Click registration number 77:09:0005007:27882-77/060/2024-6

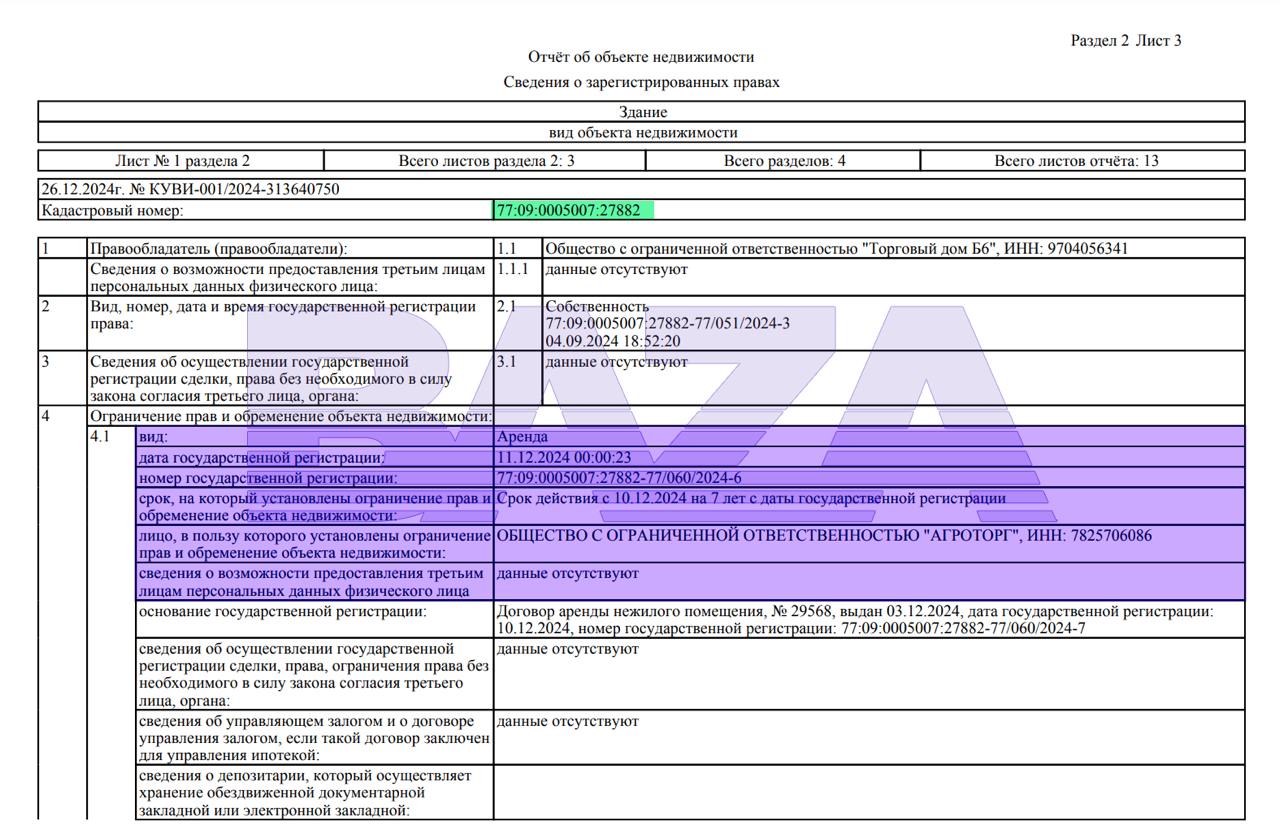click(619, 478)
